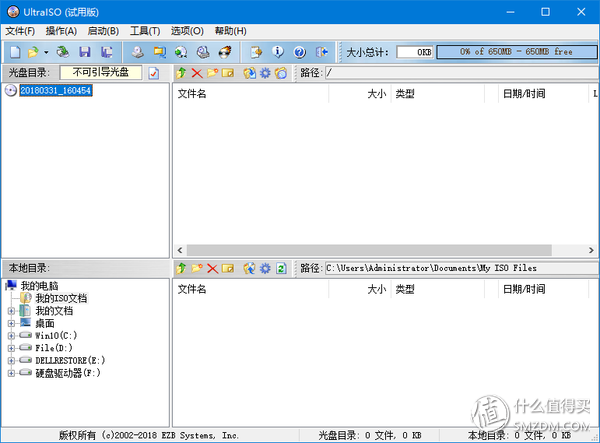Open the 帮助(H) menu
Screen dimensions: 600x443
[x=230, y=31]
